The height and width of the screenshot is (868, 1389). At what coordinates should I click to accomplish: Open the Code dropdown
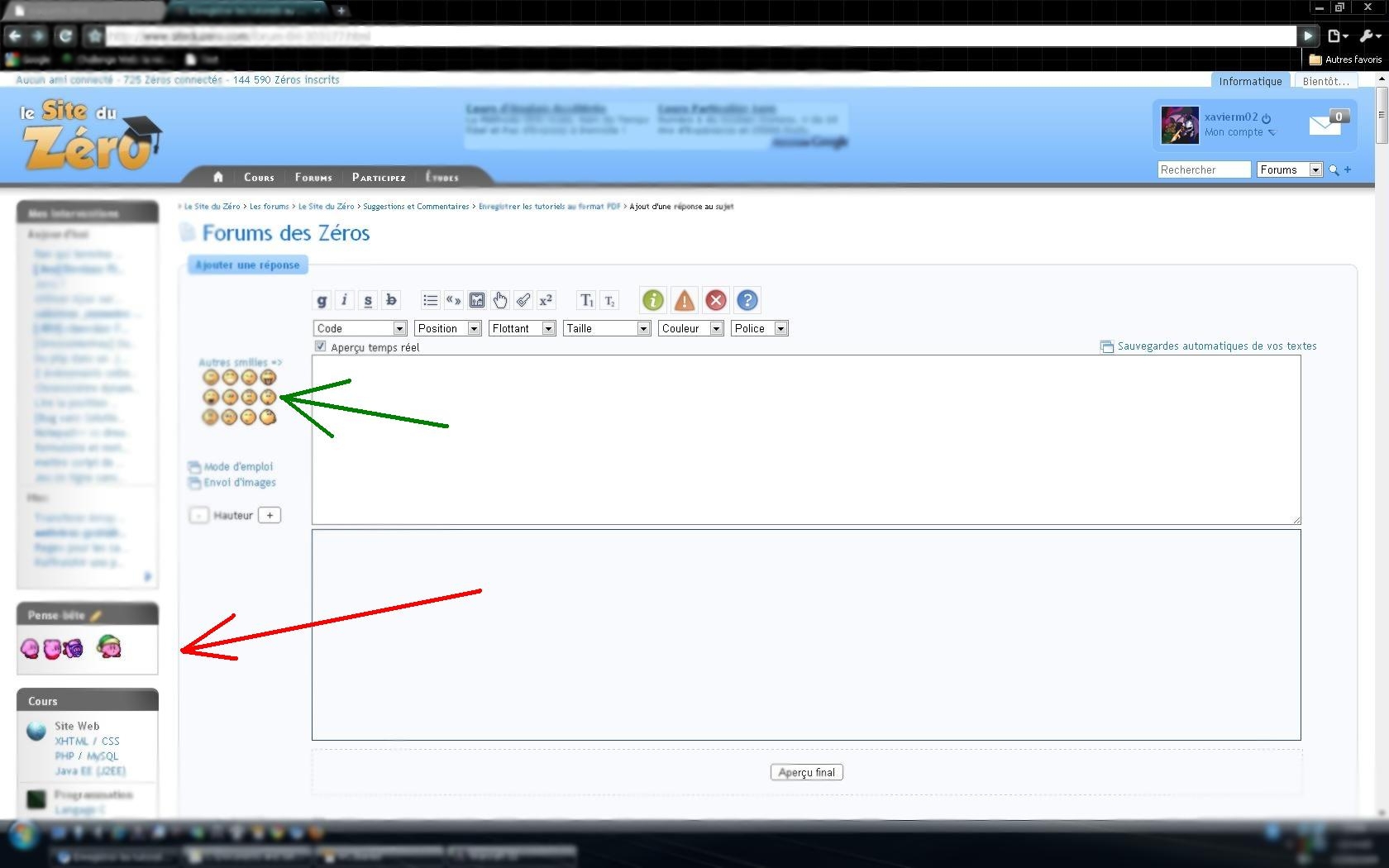pos(360,328)
